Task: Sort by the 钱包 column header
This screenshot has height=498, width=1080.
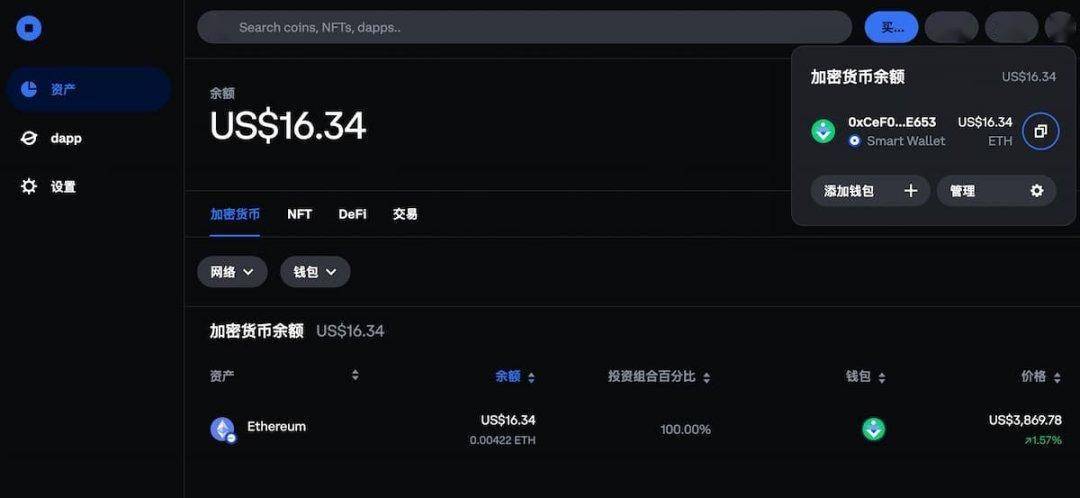Action: (866, 377)
